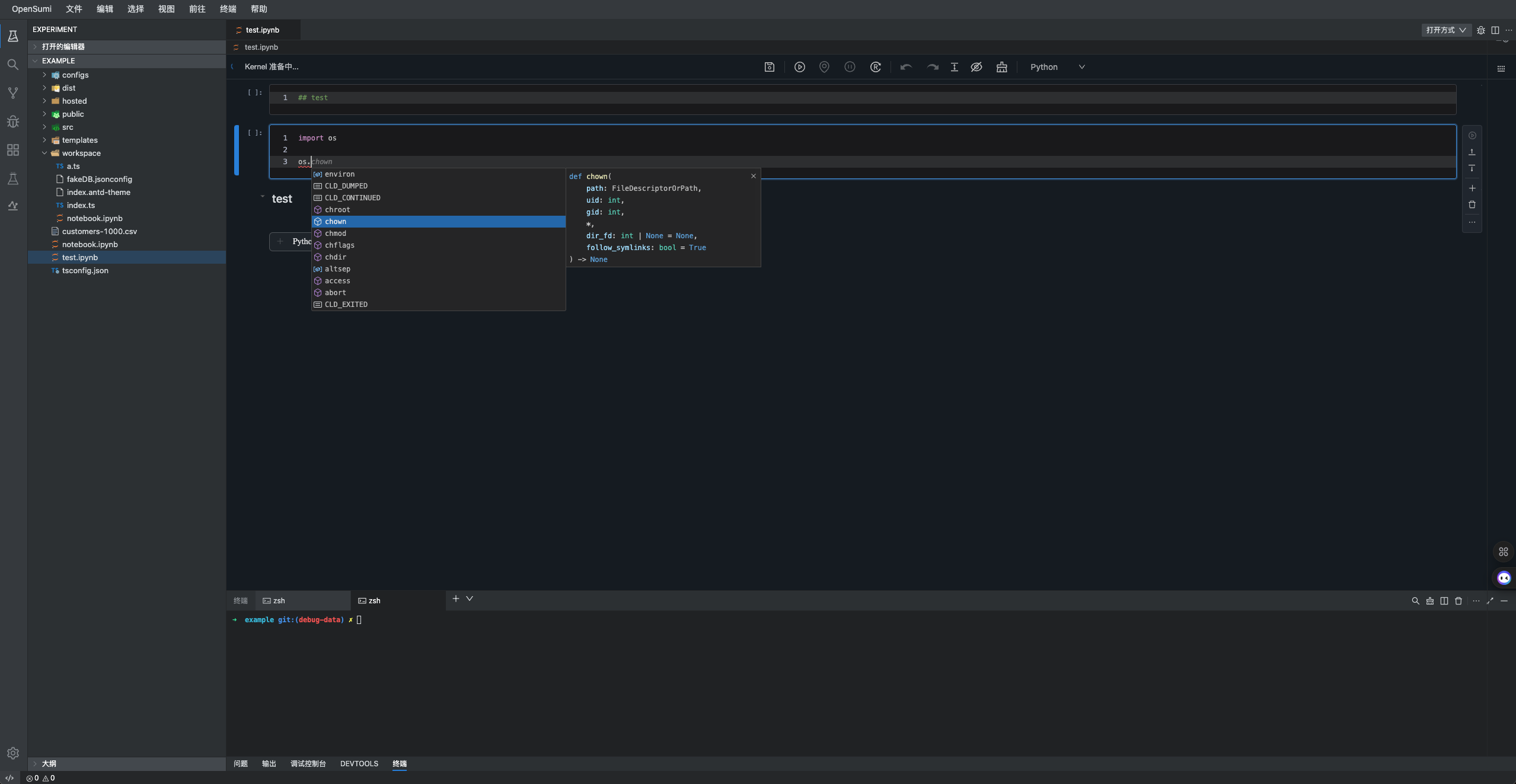Expand the configs folder
The height and width of the screenshot is (784, 1516).
pos(44,75)
